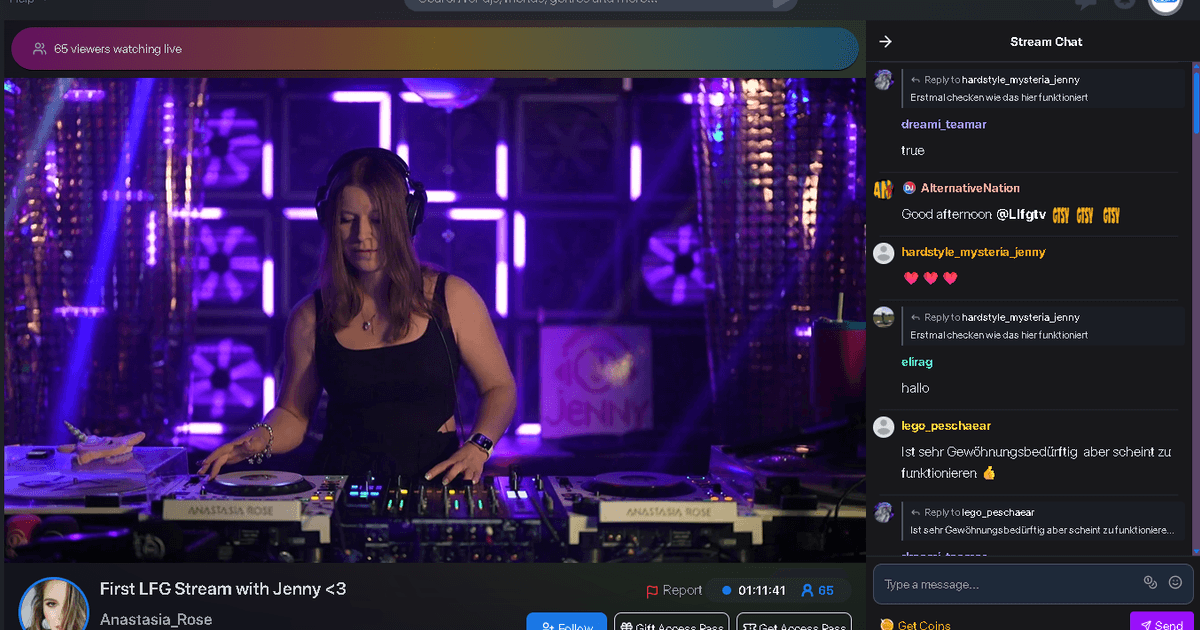Screen dimensions: 1200x630
Task: Expand lego_peschaear's quoted reply
Action: (x=1044, y=521)
